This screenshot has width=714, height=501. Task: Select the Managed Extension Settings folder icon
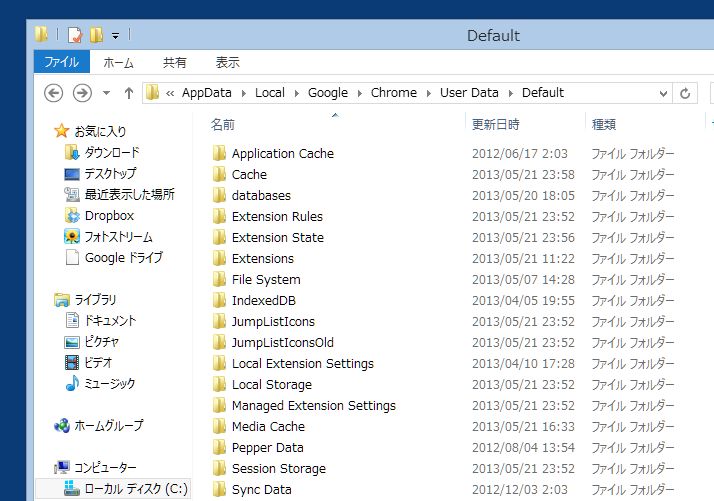(x=219, y=405)
